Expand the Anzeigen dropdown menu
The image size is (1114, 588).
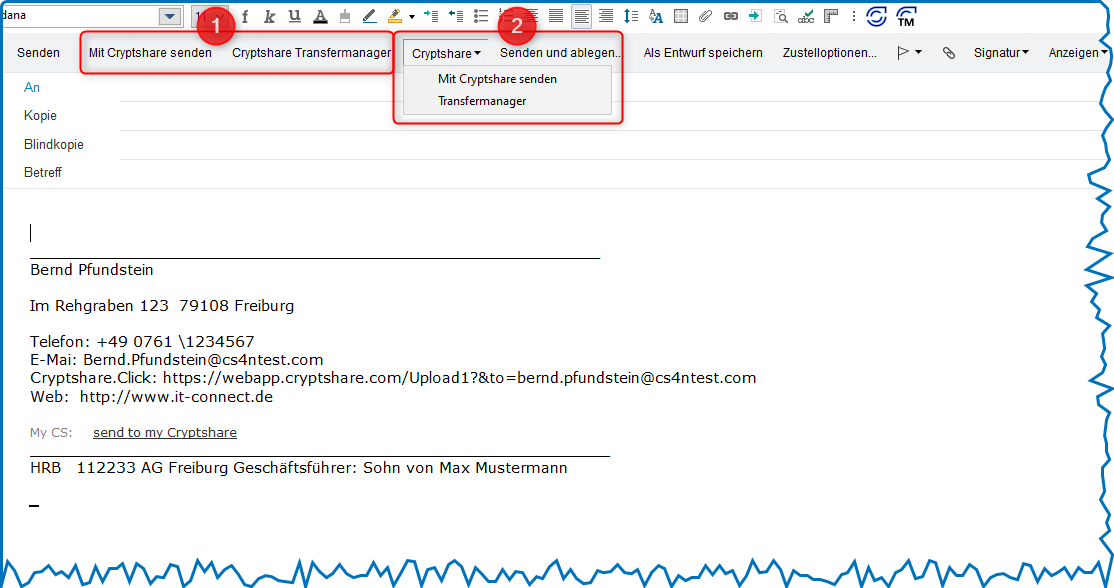[1078, 53]
